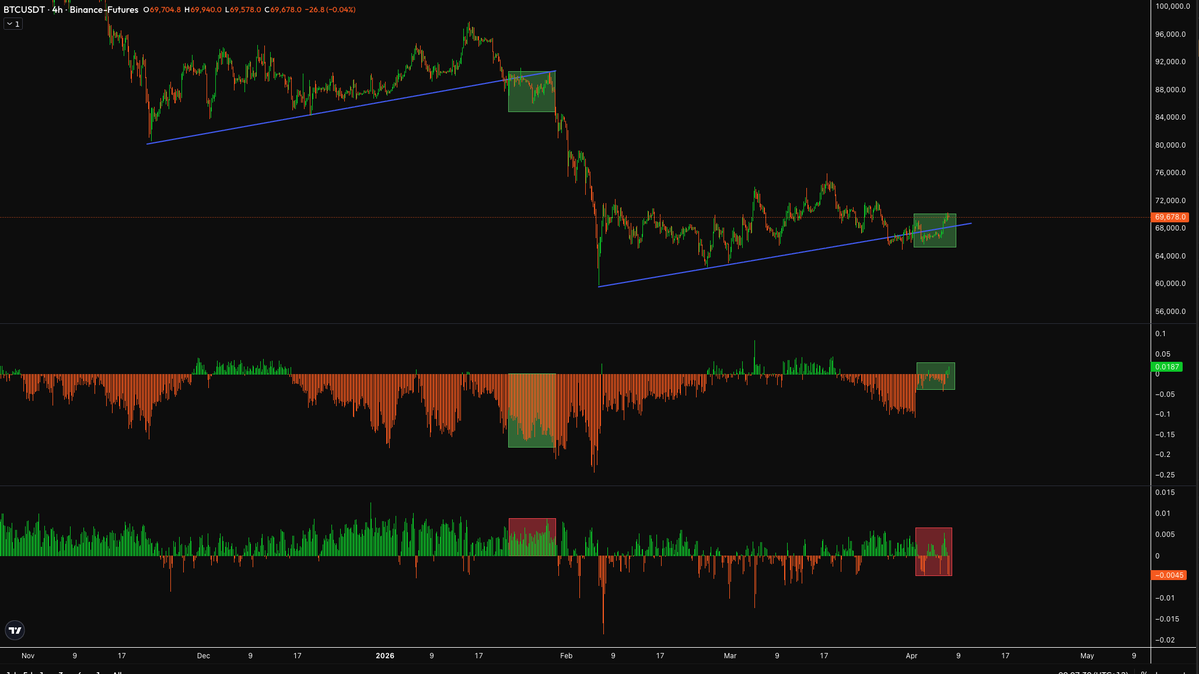Image resolution: width=1199 pixels, height=674 pixels.
Task: Expand the collapsed indicators legend arrow
Action: coord(13,24)
